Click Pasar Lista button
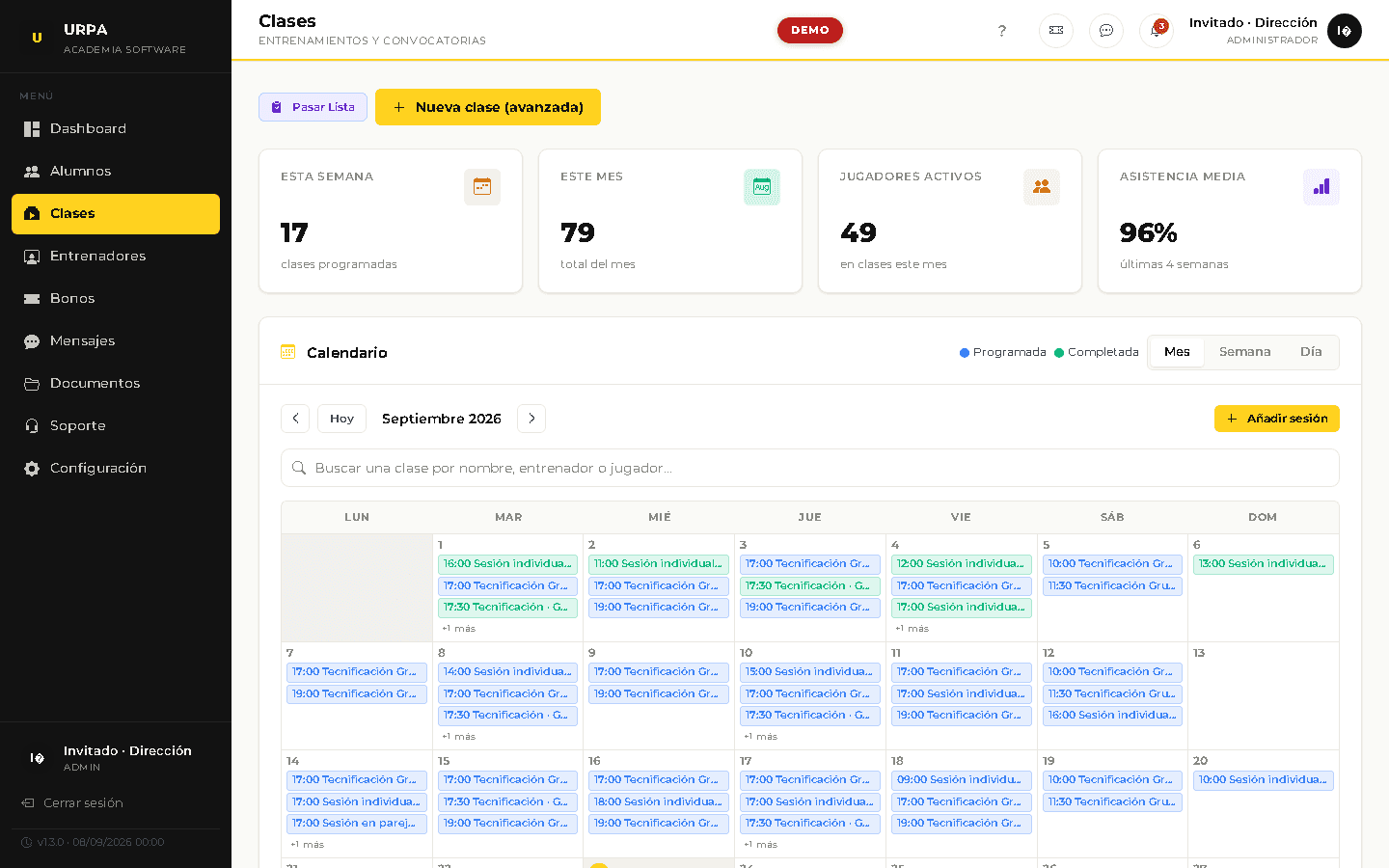1389x868 pixels. [x=313, y=107]
